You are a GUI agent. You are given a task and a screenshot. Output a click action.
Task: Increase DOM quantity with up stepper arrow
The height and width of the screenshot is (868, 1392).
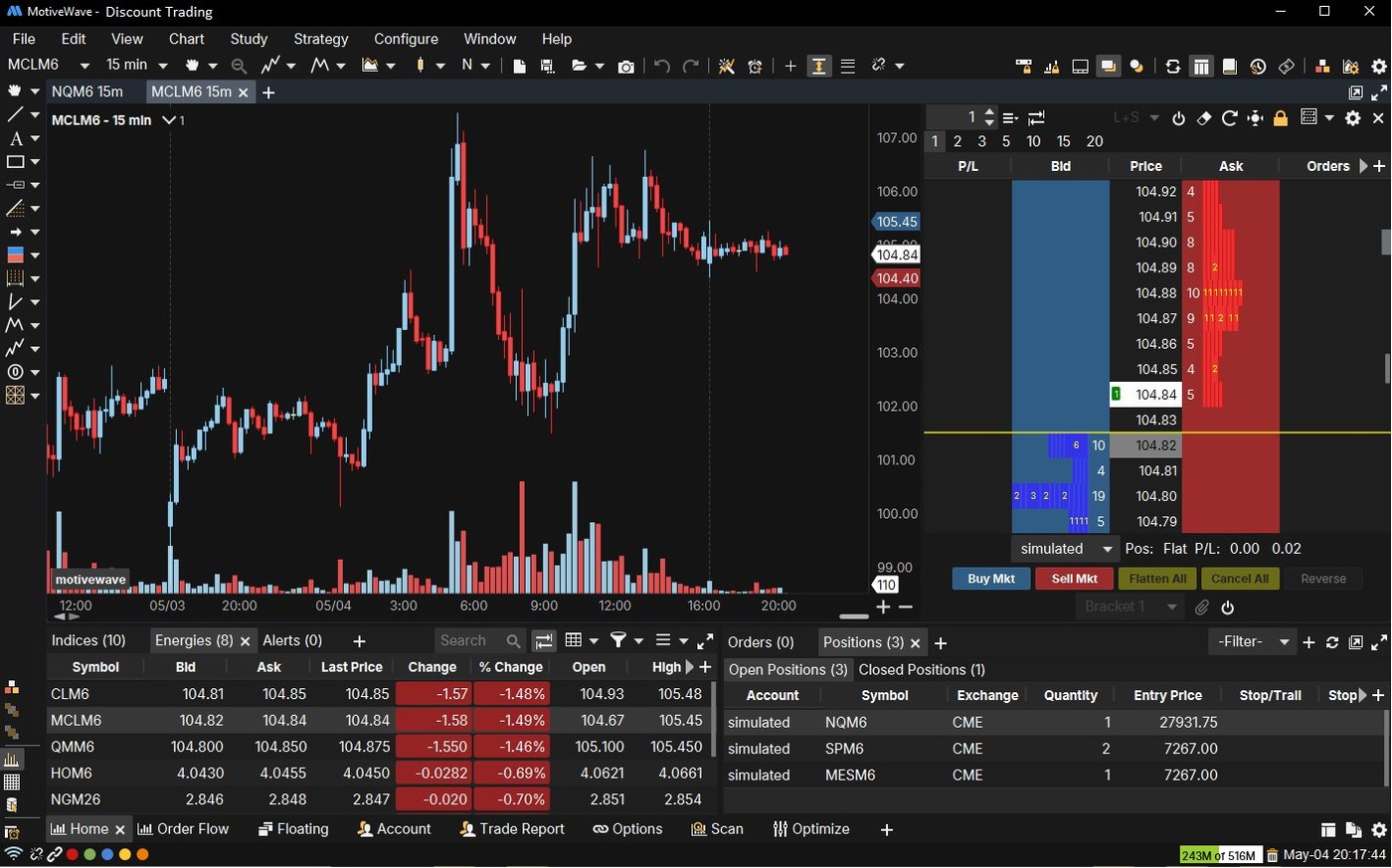click(989, 112)
